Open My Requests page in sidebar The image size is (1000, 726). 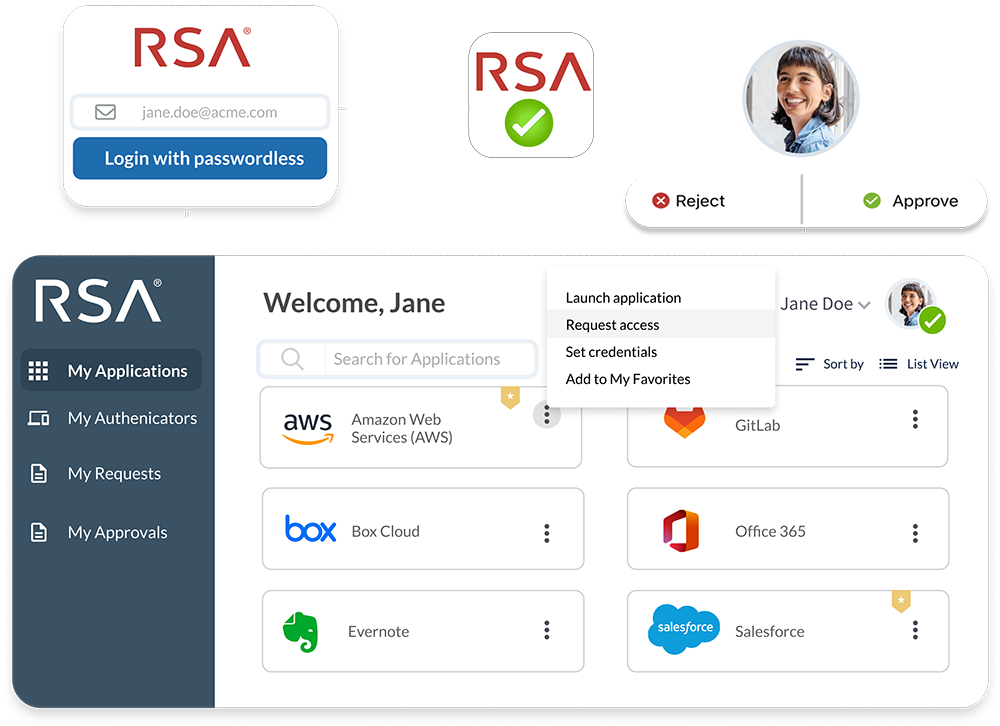coord(96,473)
